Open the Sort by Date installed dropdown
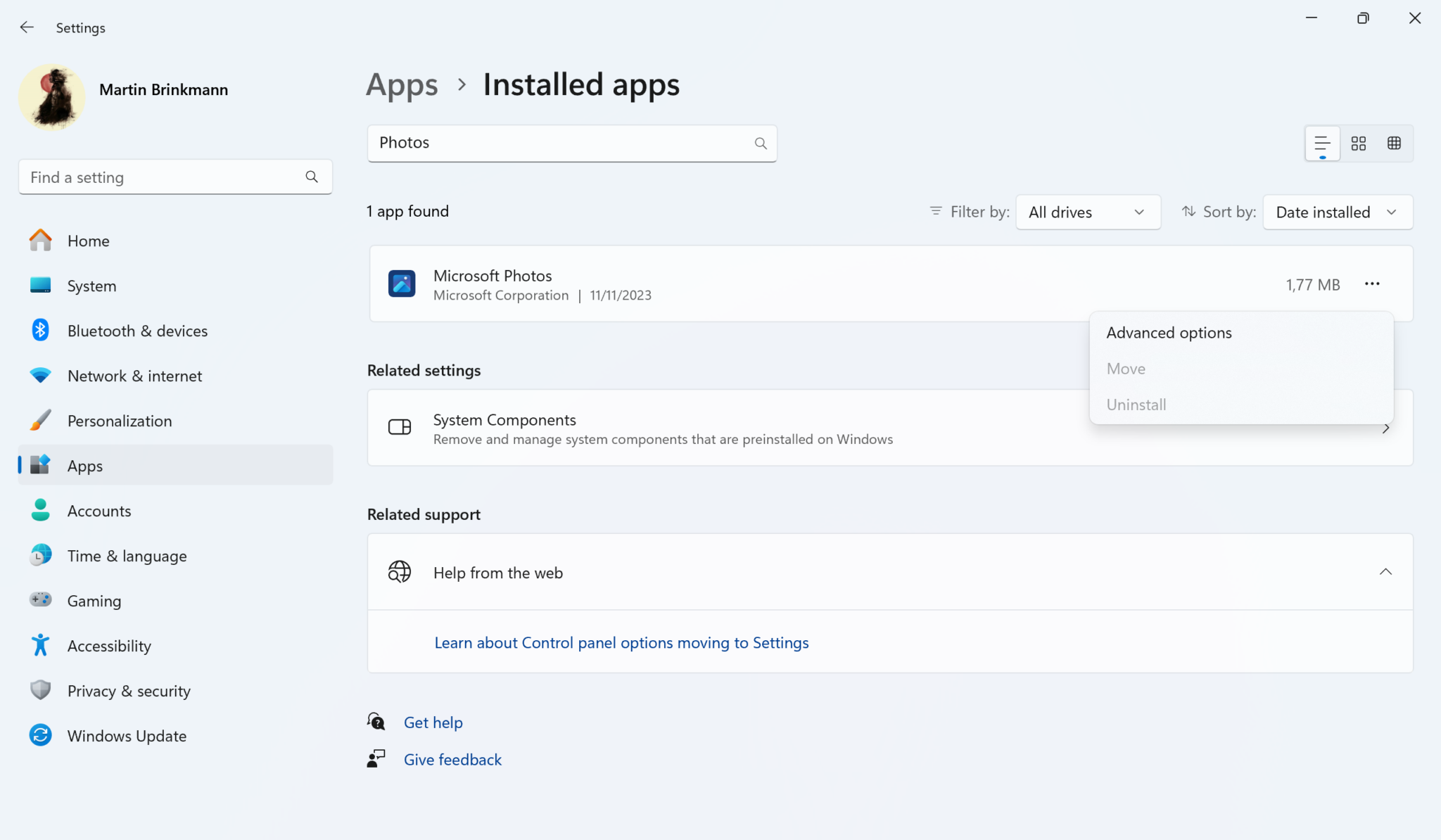 click(x=1337, y=212)
